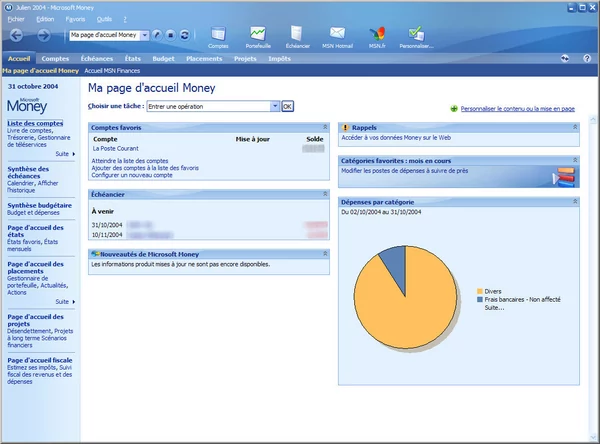This screenshot has width=600, height=444.
Task: Switch to the Échéances tab
Action: (96, 59)
